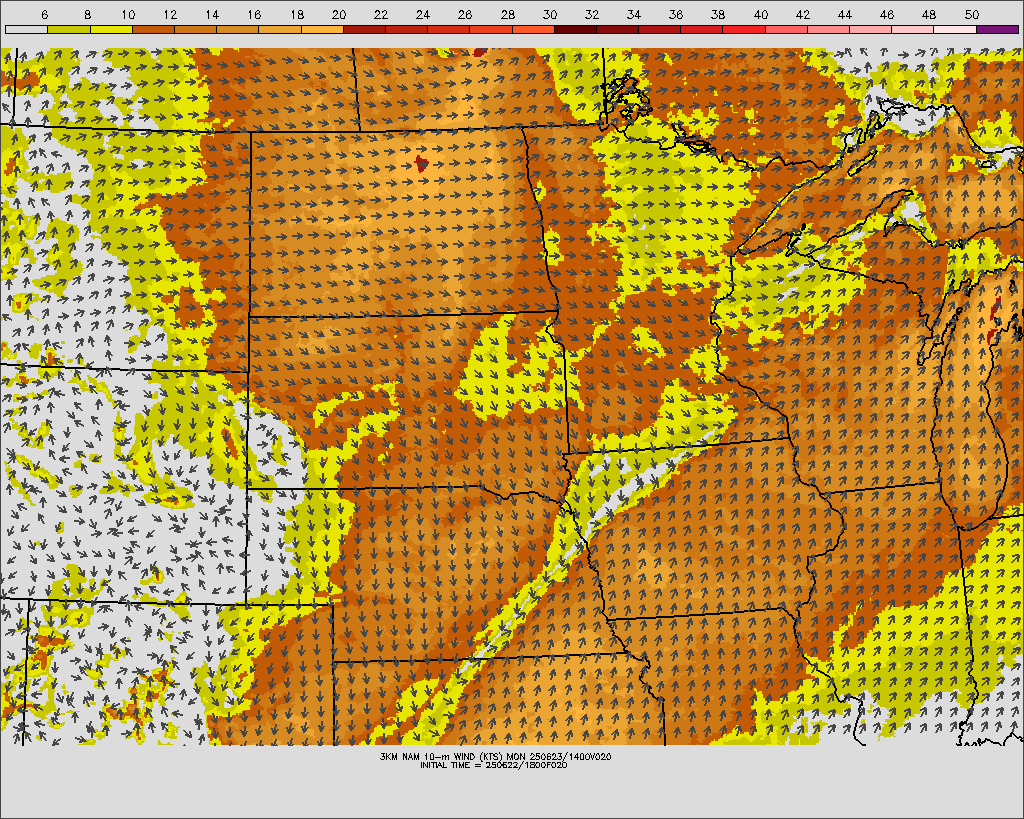Click the legend swatch between 6 and 8
The height and width of the screenshot is (819, 1024).
pos(69,29)
